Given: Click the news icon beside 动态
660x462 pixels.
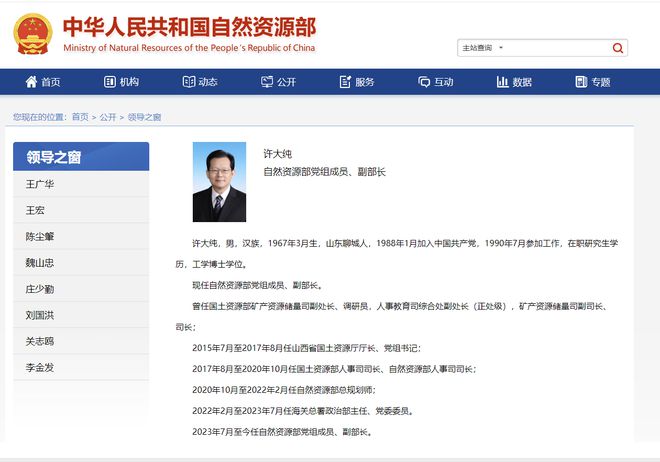Looking at the screenshot, I should click(188, 82).
